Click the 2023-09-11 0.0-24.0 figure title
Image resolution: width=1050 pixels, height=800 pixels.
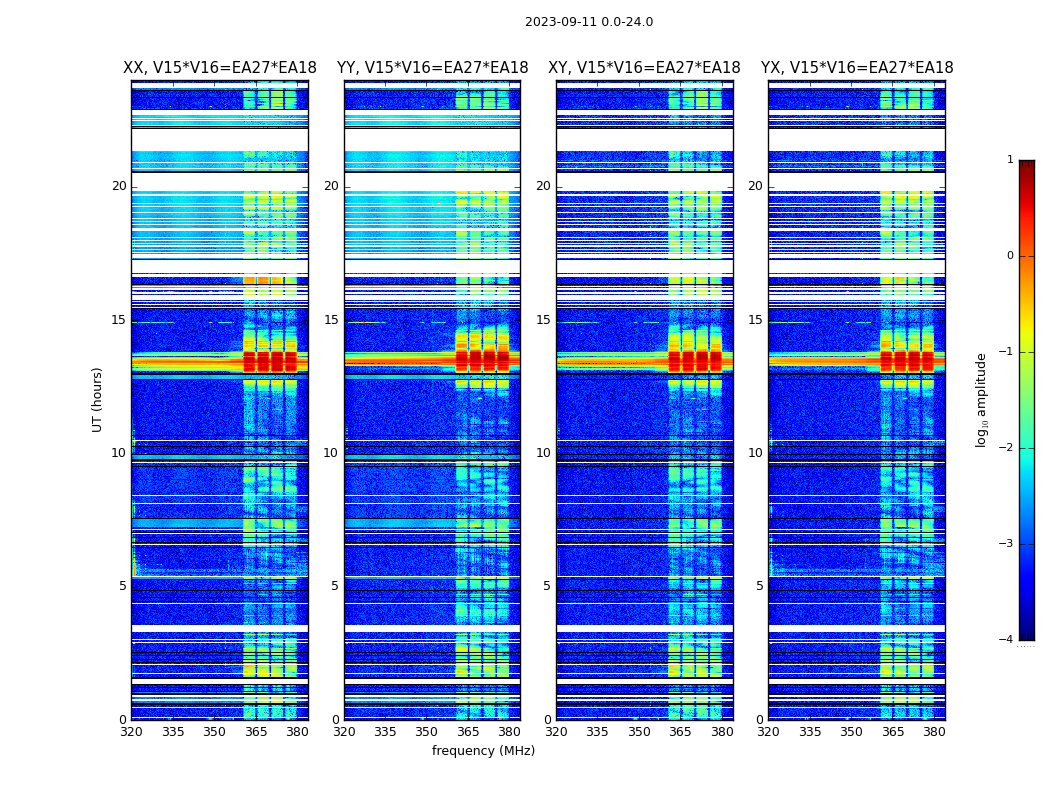[589, 22]
